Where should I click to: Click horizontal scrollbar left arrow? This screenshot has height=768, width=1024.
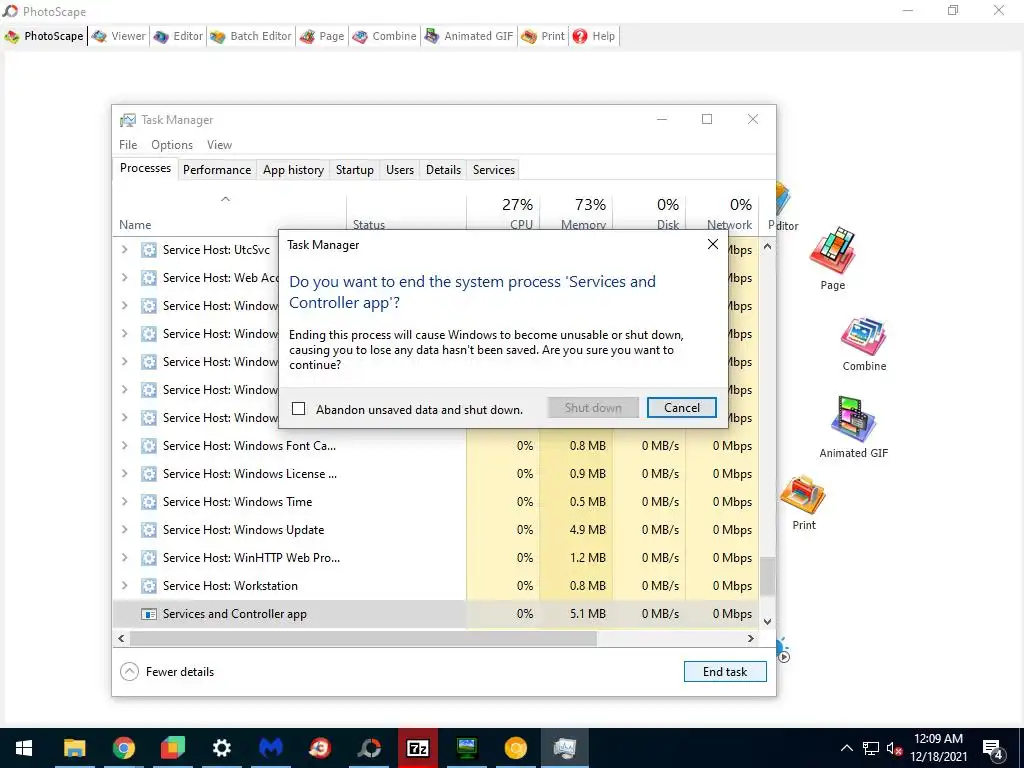(121, 638)
